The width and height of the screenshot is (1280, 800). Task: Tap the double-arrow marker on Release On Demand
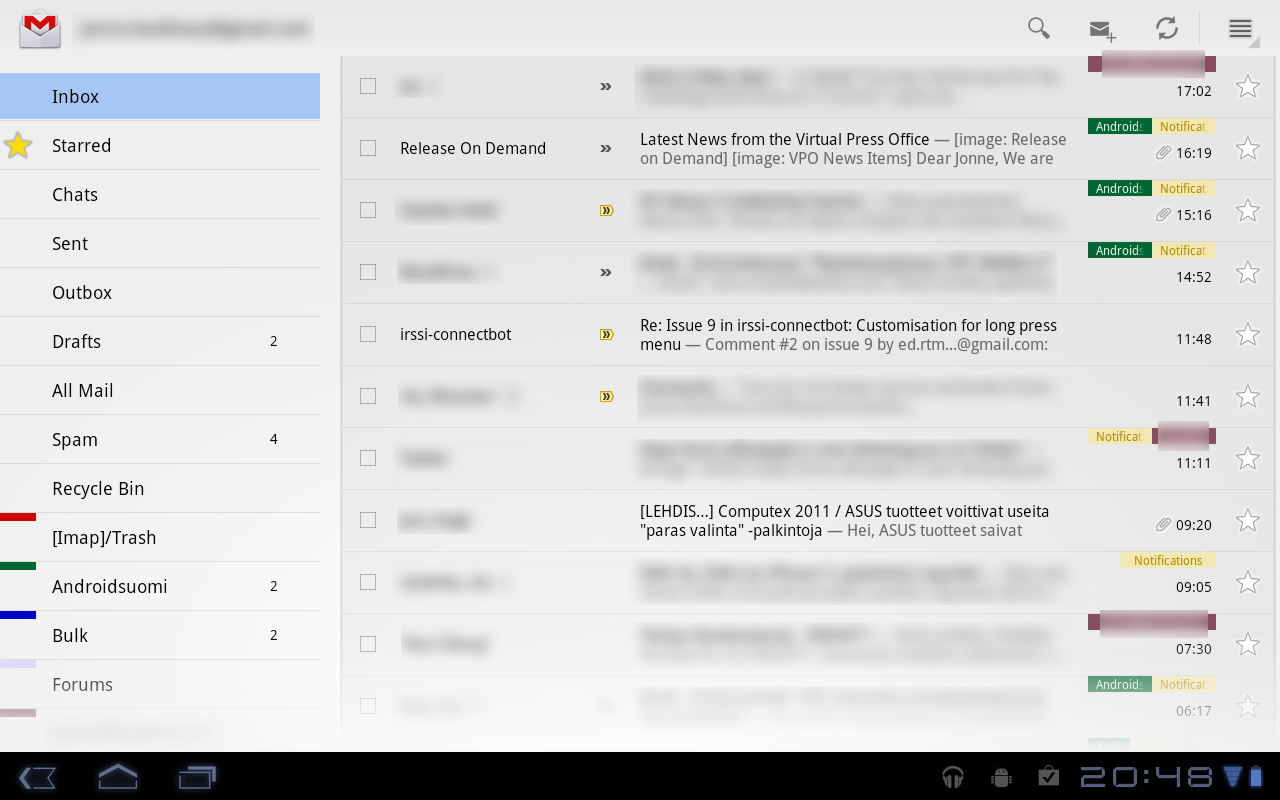click(x=605, y=148)
